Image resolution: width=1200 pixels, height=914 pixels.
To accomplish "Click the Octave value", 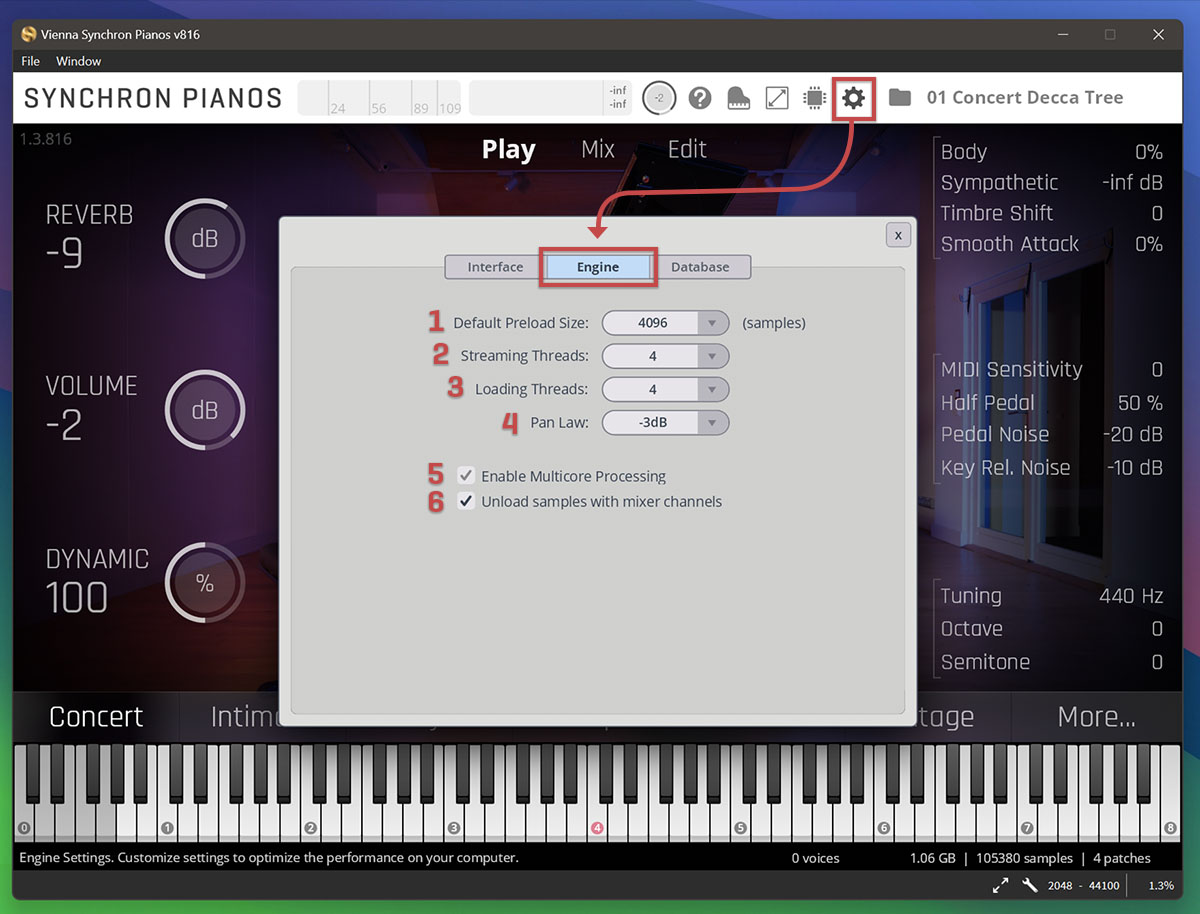I will pyautogui.click(x=1157, y=629).
